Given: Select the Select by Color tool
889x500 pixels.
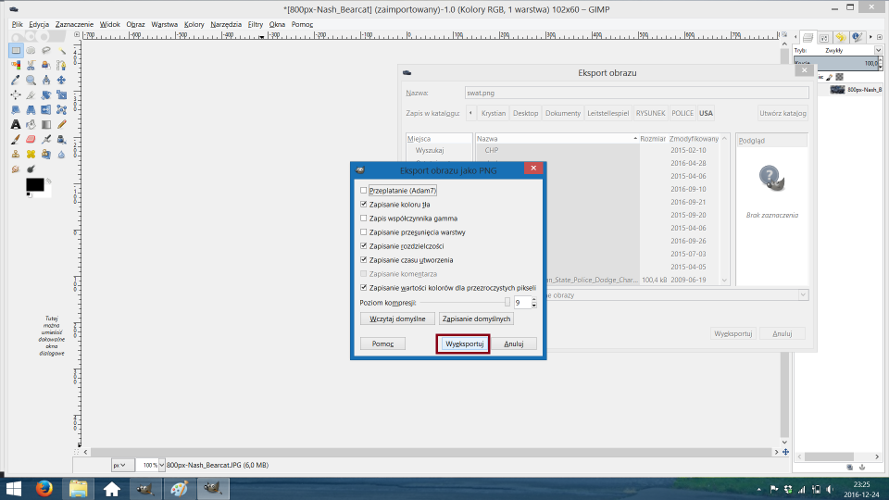Looking at the screenshot, I should pyautogui.click(x=16, y=65).
